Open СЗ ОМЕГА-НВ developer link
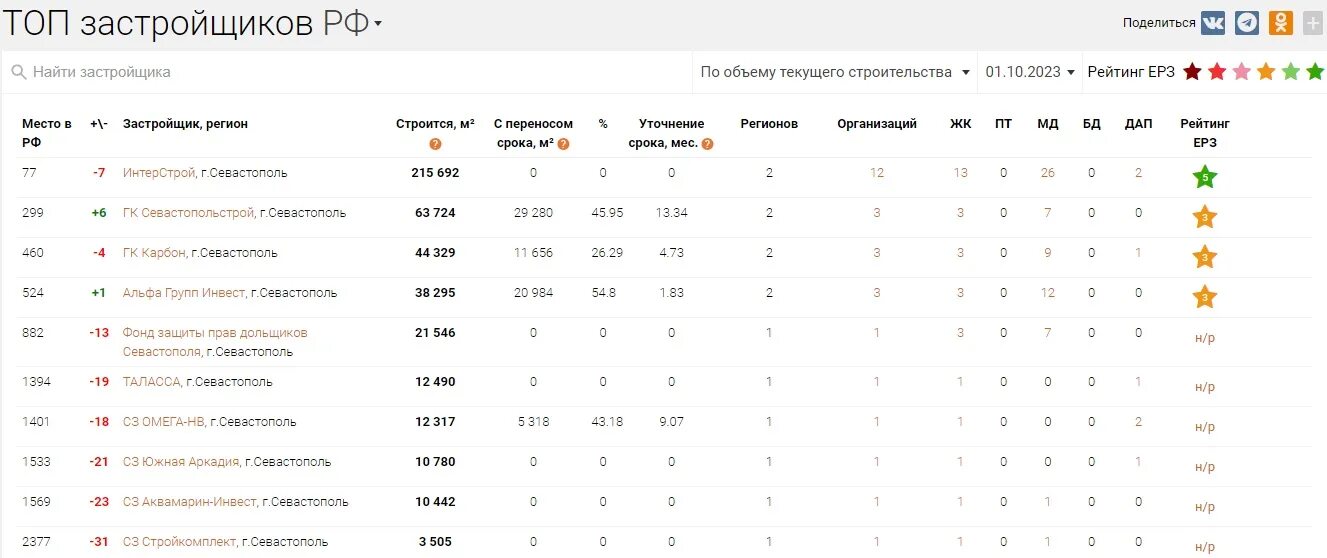 (164, 422)
